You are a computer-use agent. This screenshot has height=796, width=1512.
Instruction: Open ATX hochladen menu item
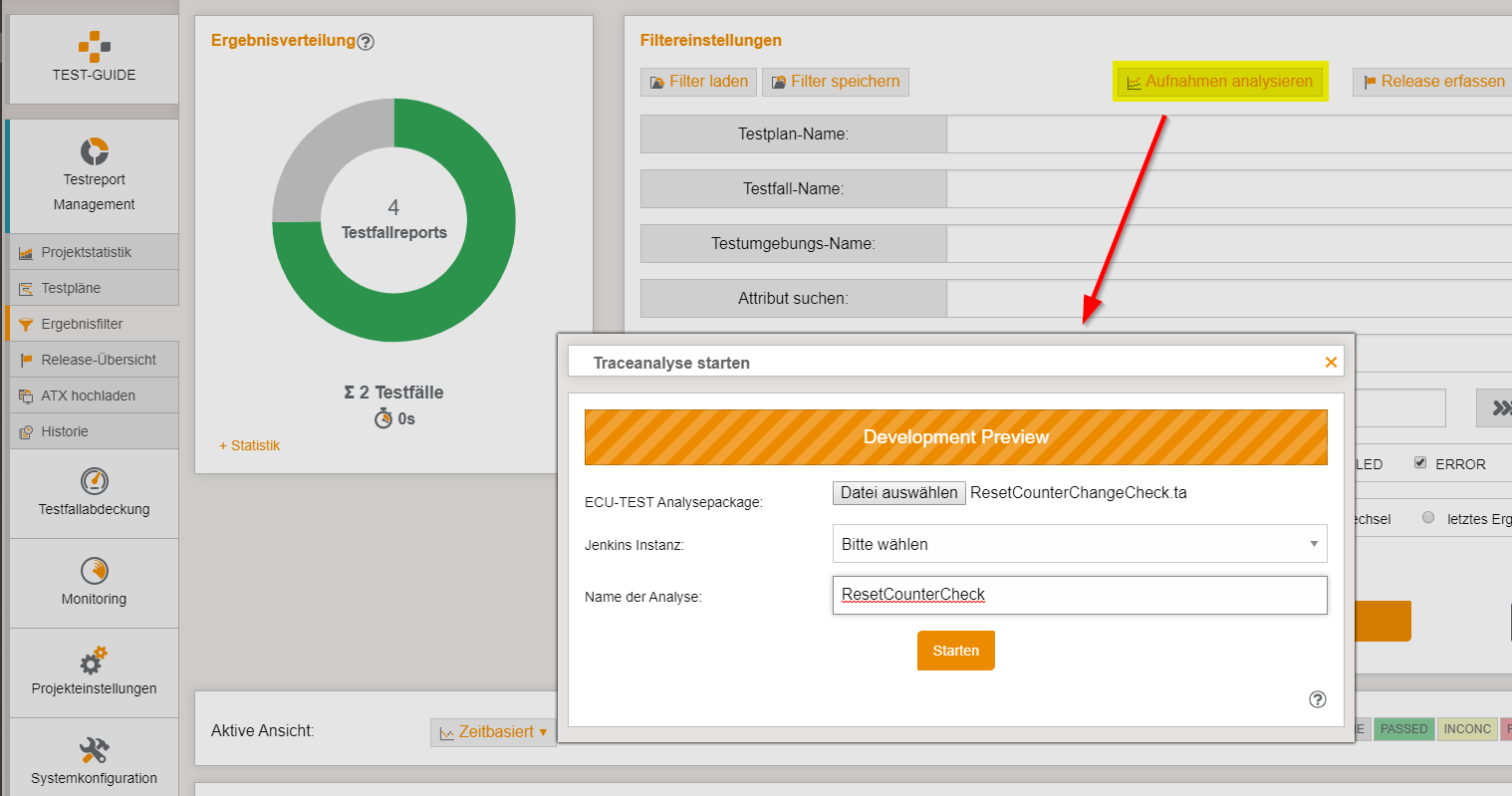(x=88, y=396)
